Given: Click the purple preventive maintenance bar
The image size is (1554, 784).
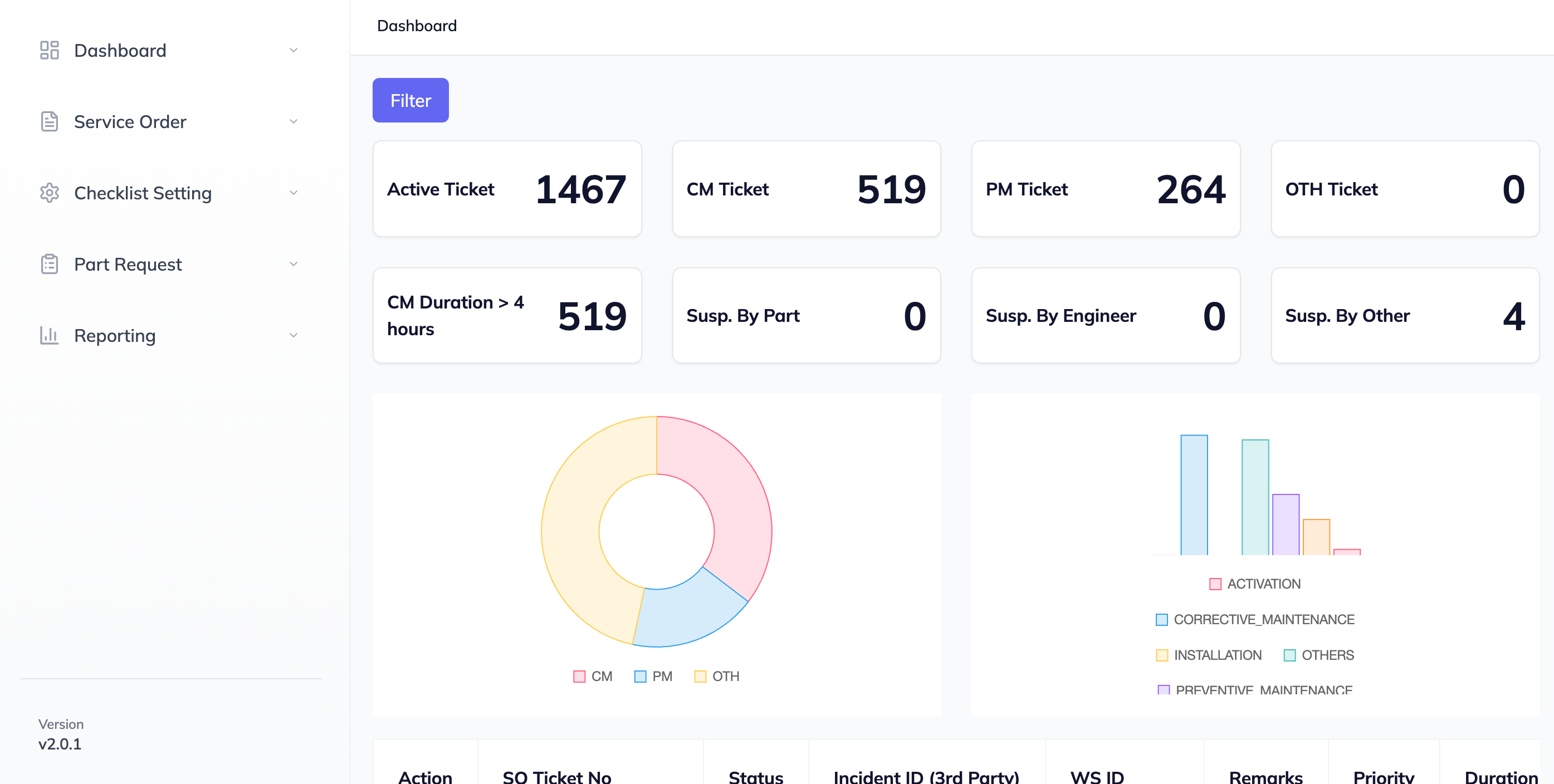Looking at the screenshot, I should click(x=1286, y=524).
